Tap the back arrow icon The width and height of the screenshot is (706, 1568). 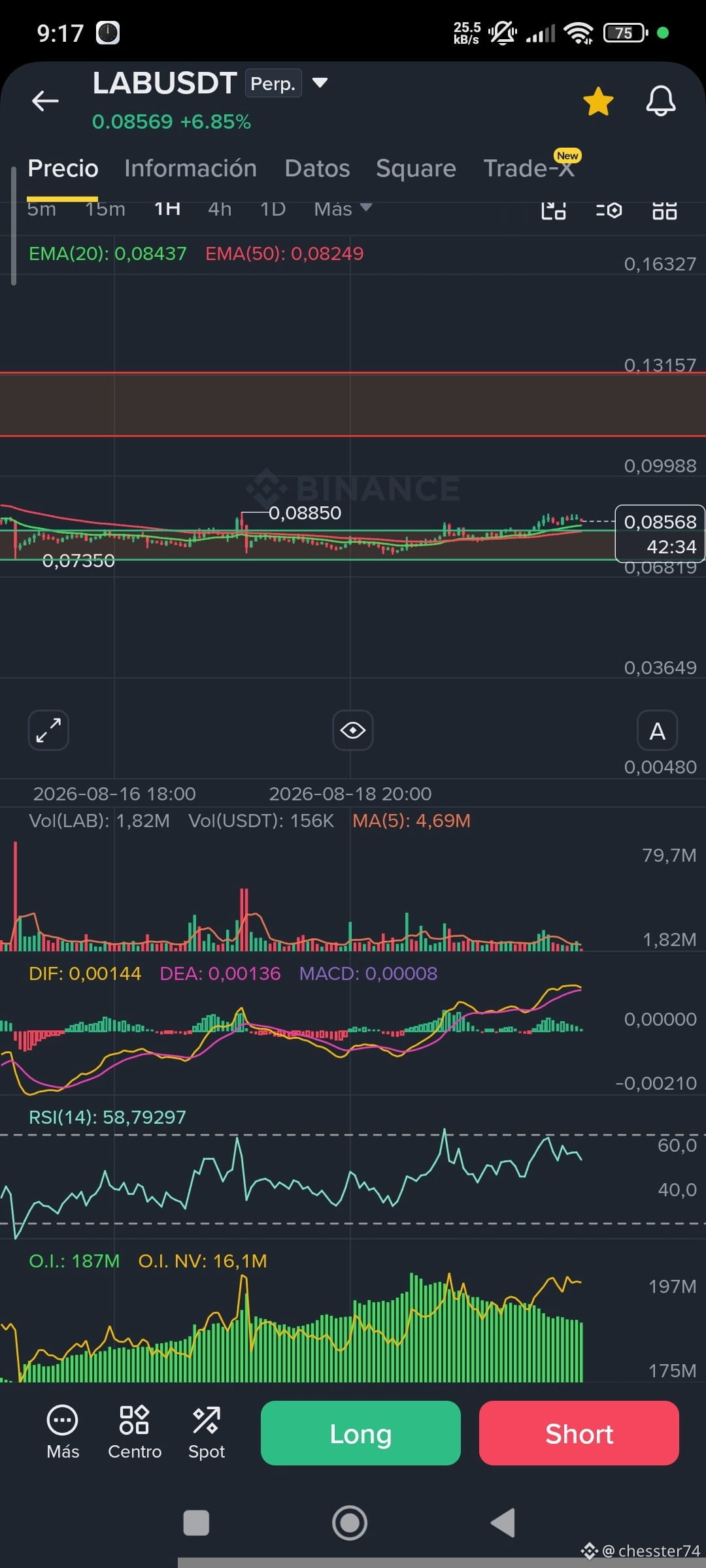click(45, 101)
